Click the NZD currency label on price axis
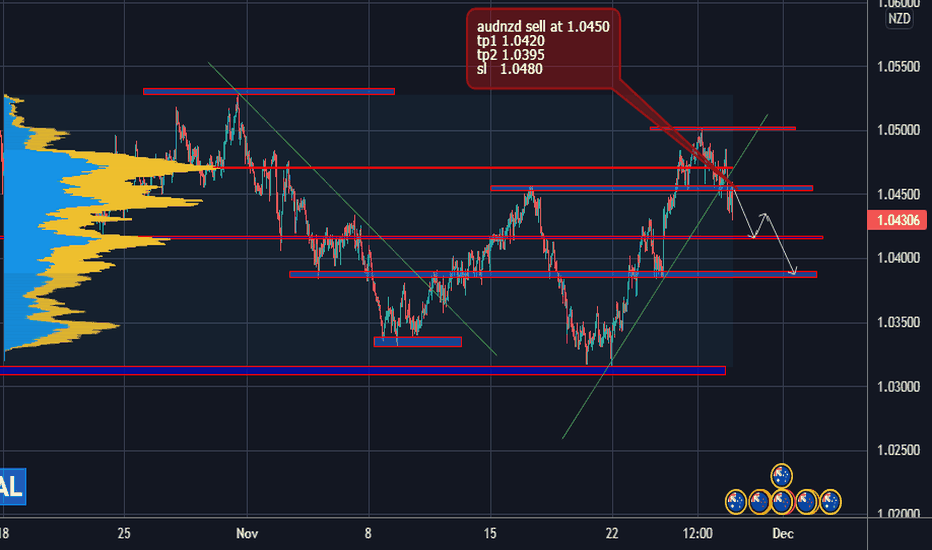The image size is (932, 550). [899, 18]
